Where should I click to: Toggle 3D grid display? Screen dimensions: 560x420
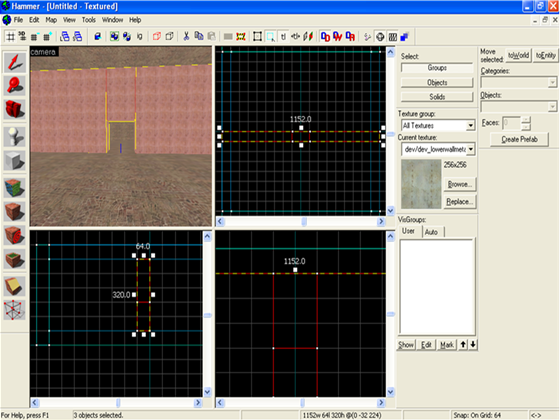pyautogui.click(x=22, y=36)
